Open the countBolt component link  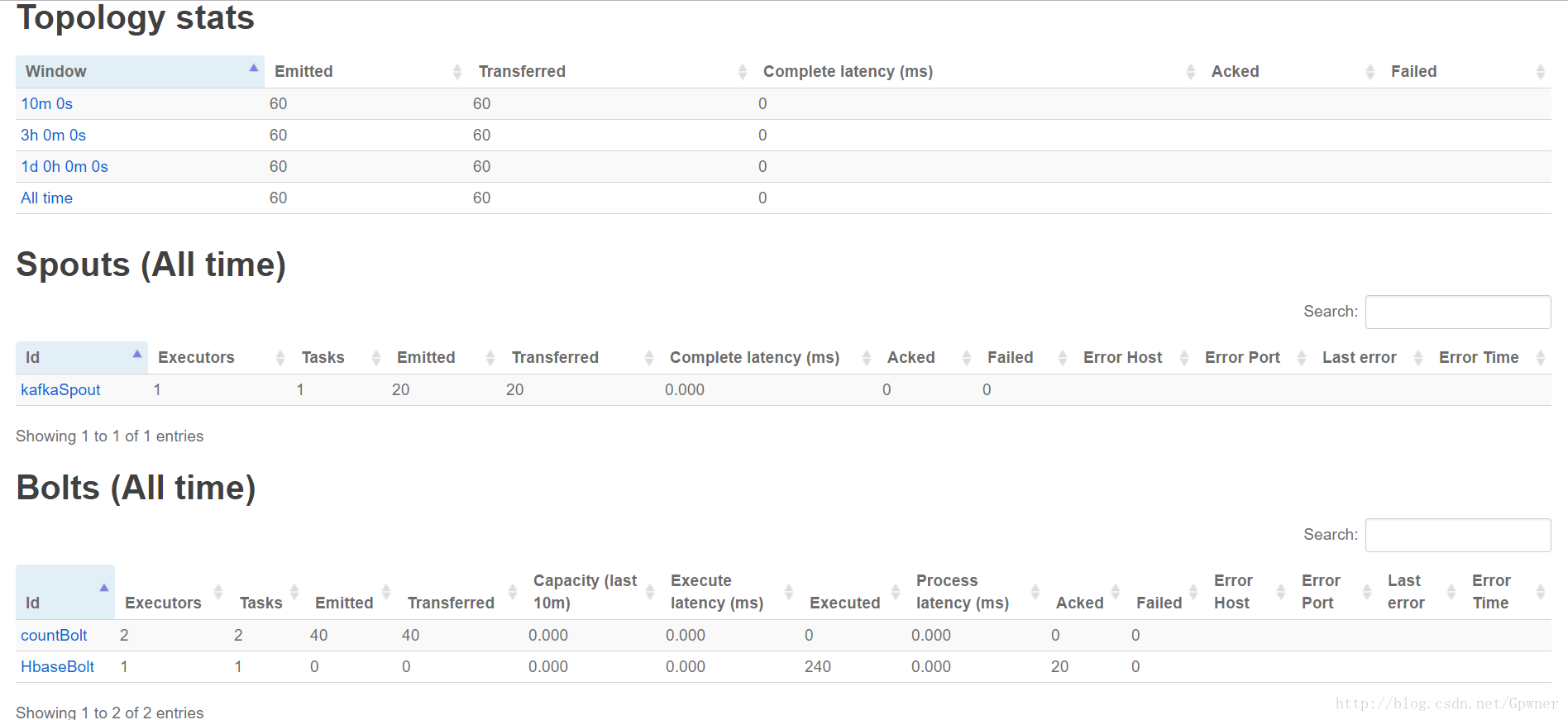click(x=54, y=636)
